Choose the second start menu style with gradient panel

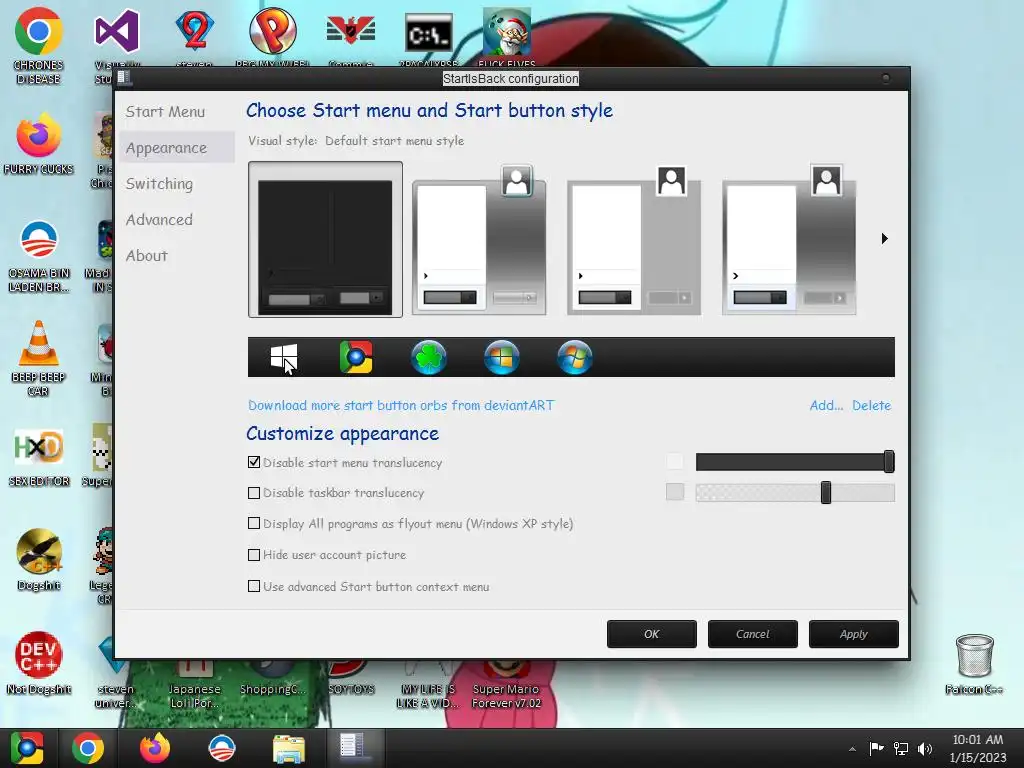(x=479, y=240)
